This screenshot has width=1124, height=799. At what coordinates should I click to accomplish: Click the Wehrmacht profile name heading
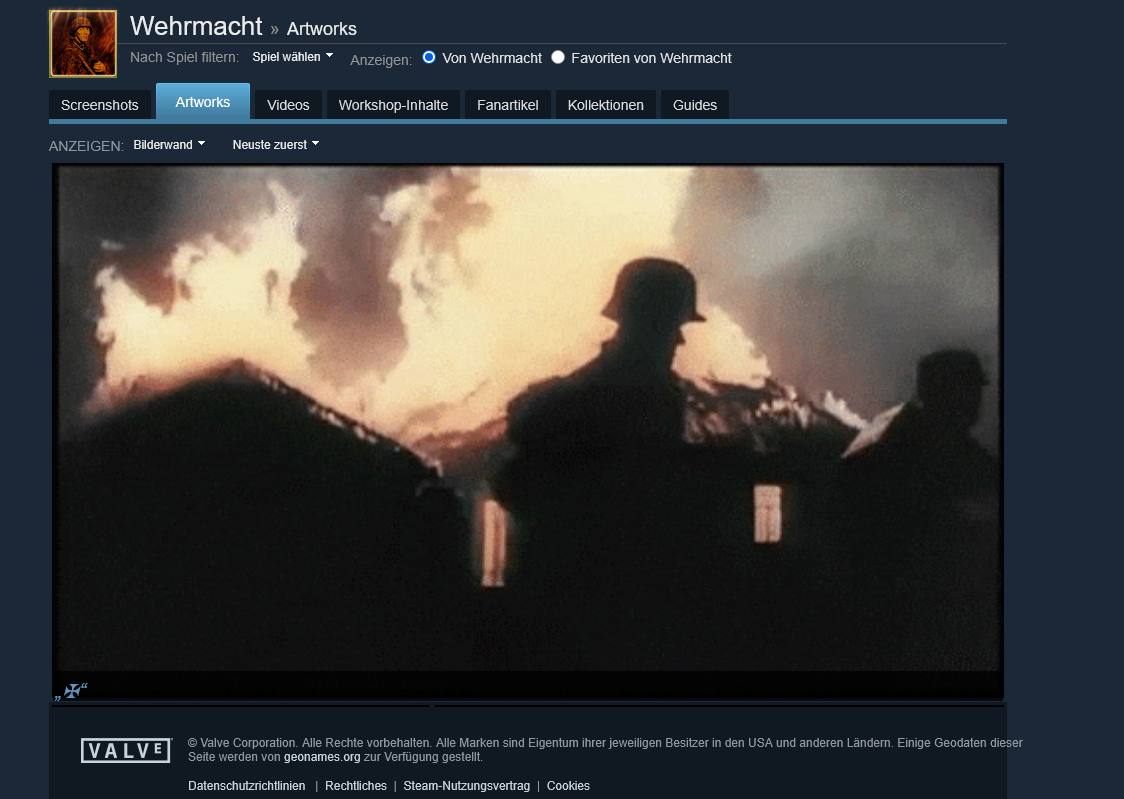(196, 27)
